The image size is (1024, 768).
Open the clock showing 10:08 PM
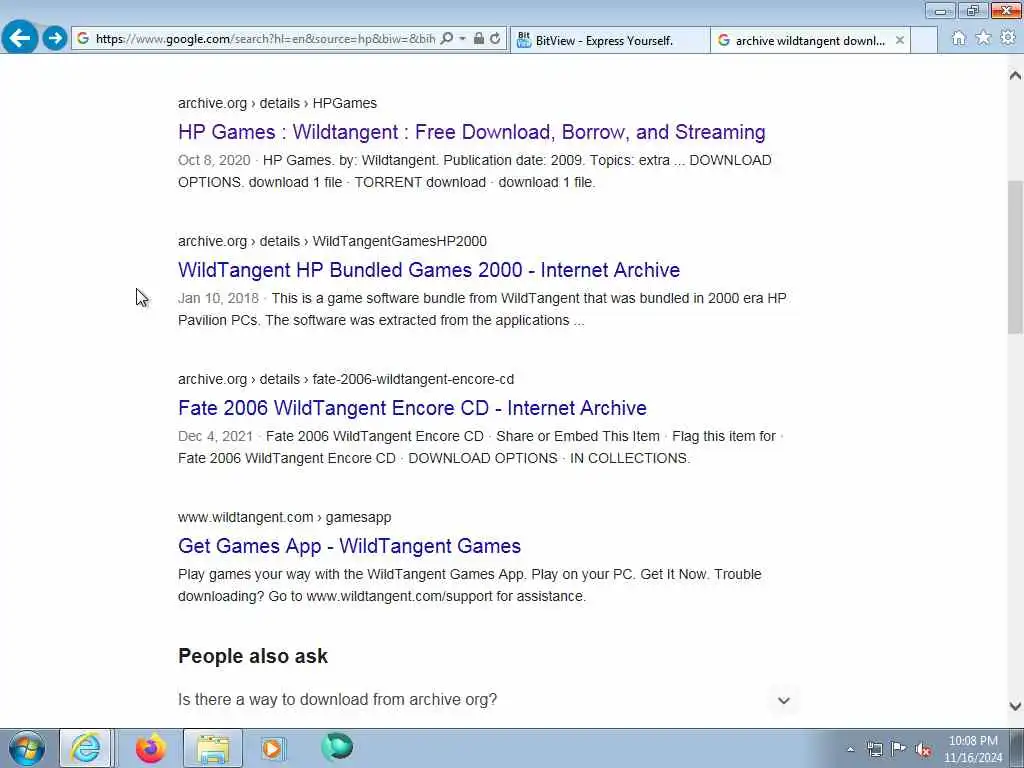(973, 749)
